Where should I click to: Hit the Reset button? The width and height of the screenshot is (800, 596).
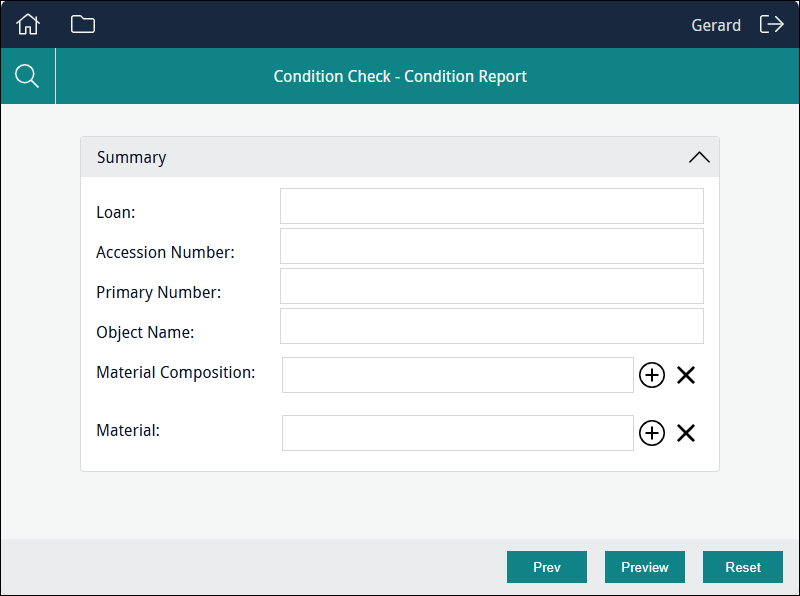pyautogui.click(x=742, y=567)
